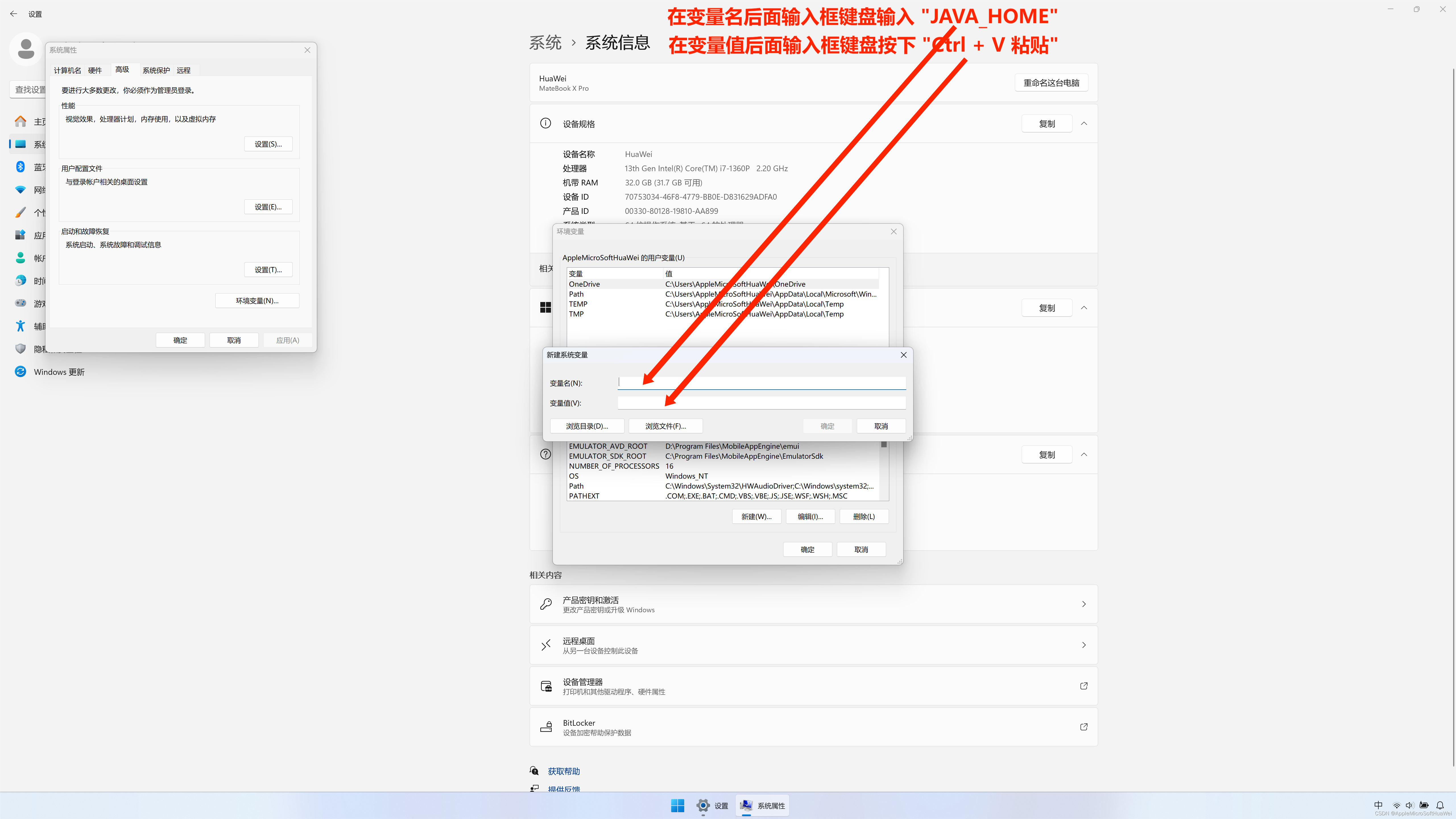Viewport: 1456px width, 819px height.
Task: Open the accounts icon in the sidebar
Action: [20, 258]
